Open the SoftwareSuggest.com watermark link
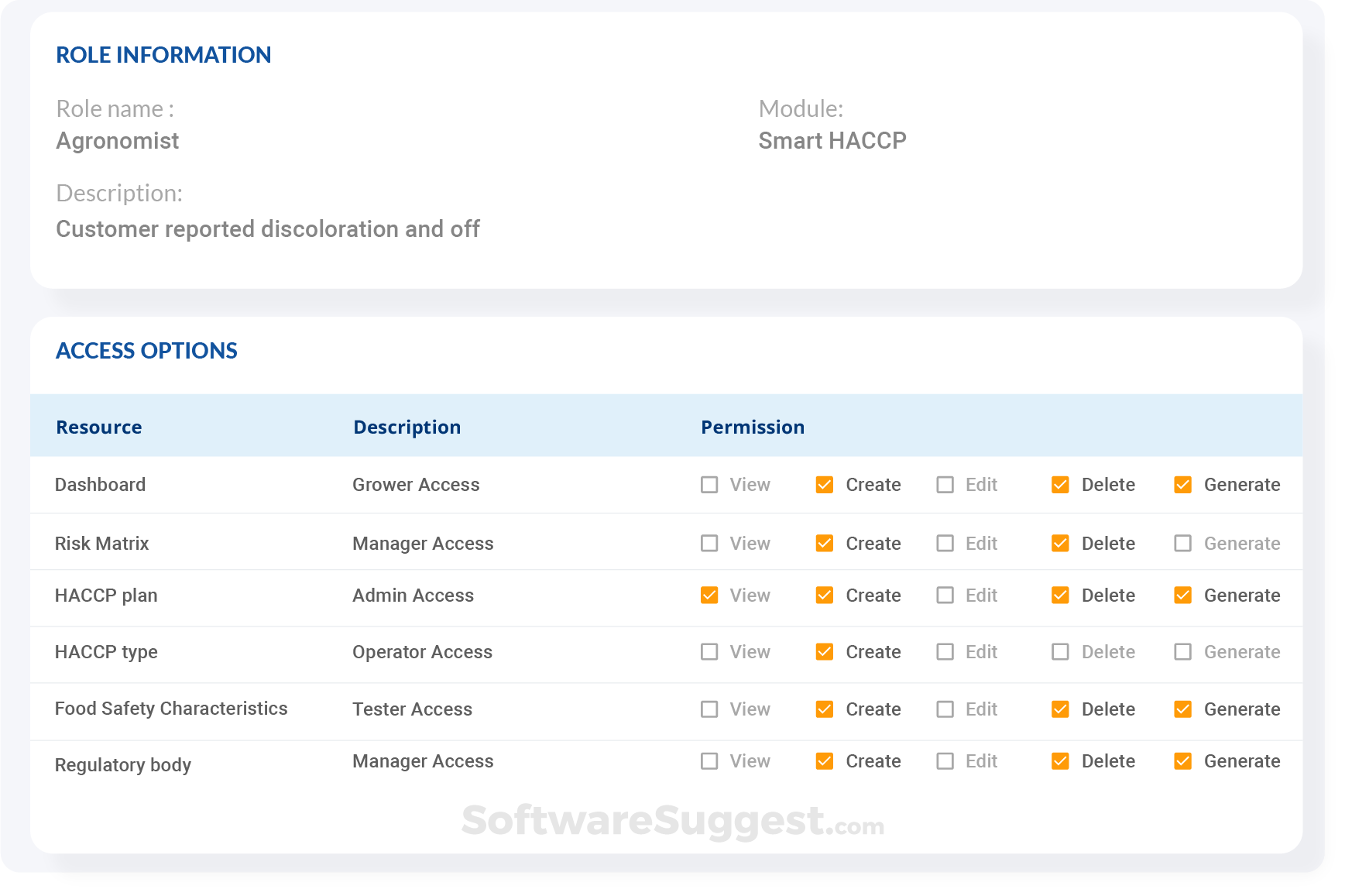Image resolution: width=1345 pixels, height=896 pixels. point(672,823)
